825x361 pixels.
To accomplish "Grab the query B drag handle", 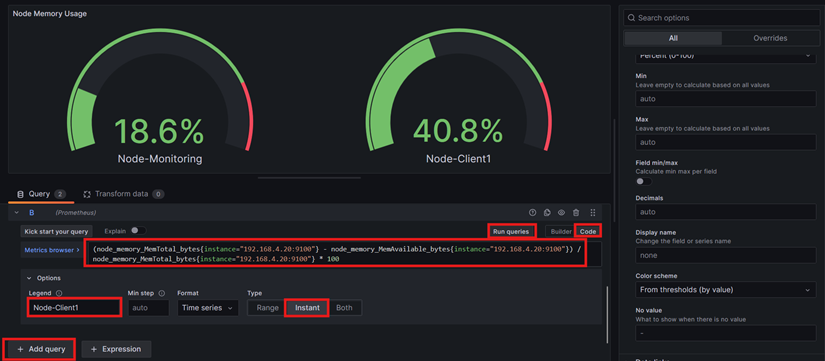I will pyautogui.click(x=592, y=213).
